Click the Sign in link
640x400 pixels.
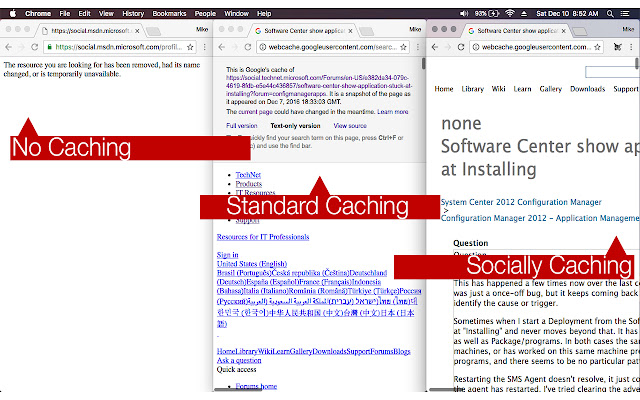coord(227,255)
